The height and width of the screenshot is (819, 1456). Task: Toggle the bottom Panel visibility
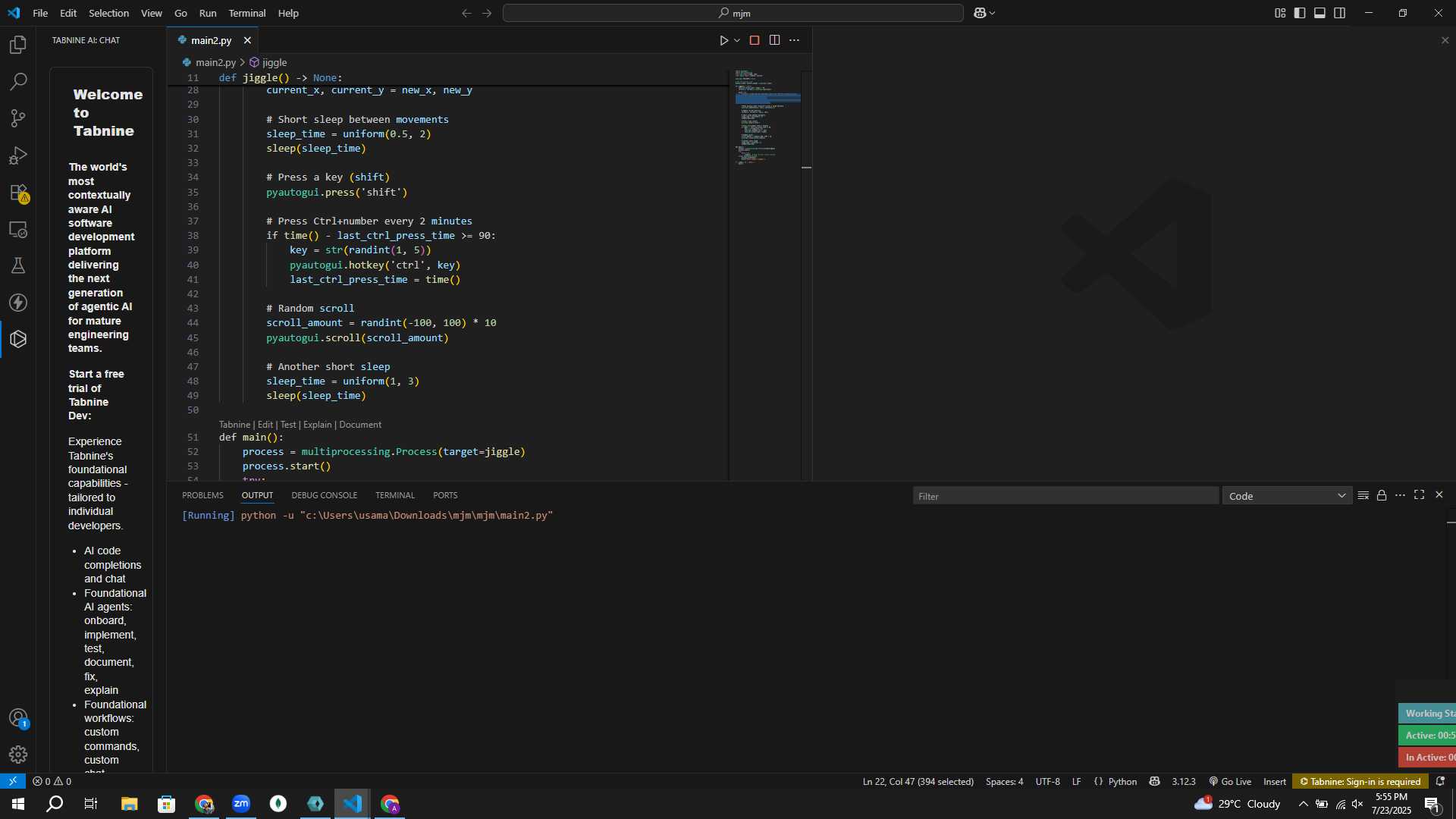(x=1319, y=13)
